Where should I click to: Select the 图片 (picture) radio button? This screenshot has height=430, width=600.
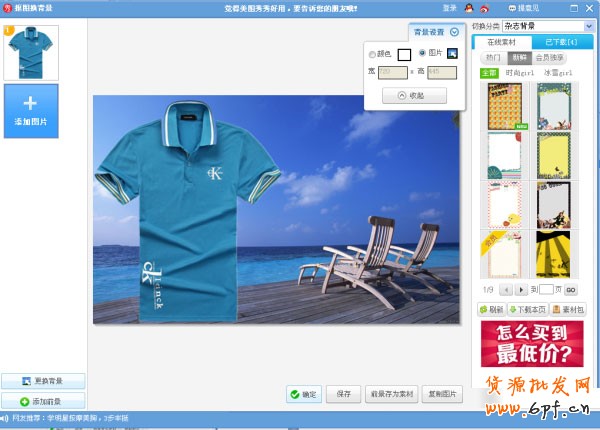coord(422,53)
